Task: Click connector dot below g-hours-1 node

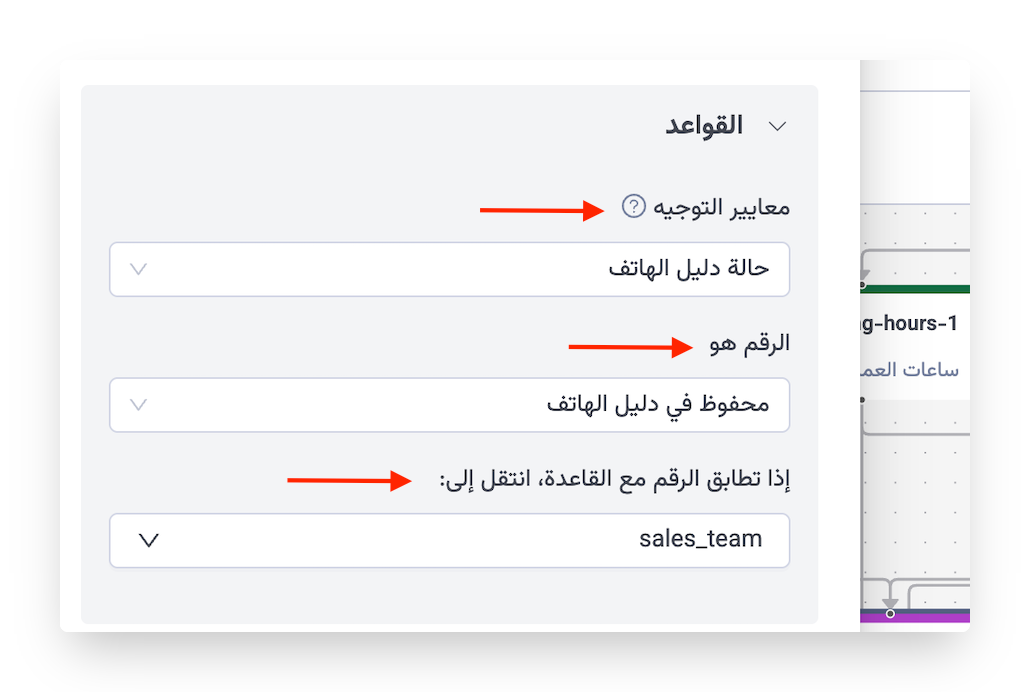Action: point(862,400)
